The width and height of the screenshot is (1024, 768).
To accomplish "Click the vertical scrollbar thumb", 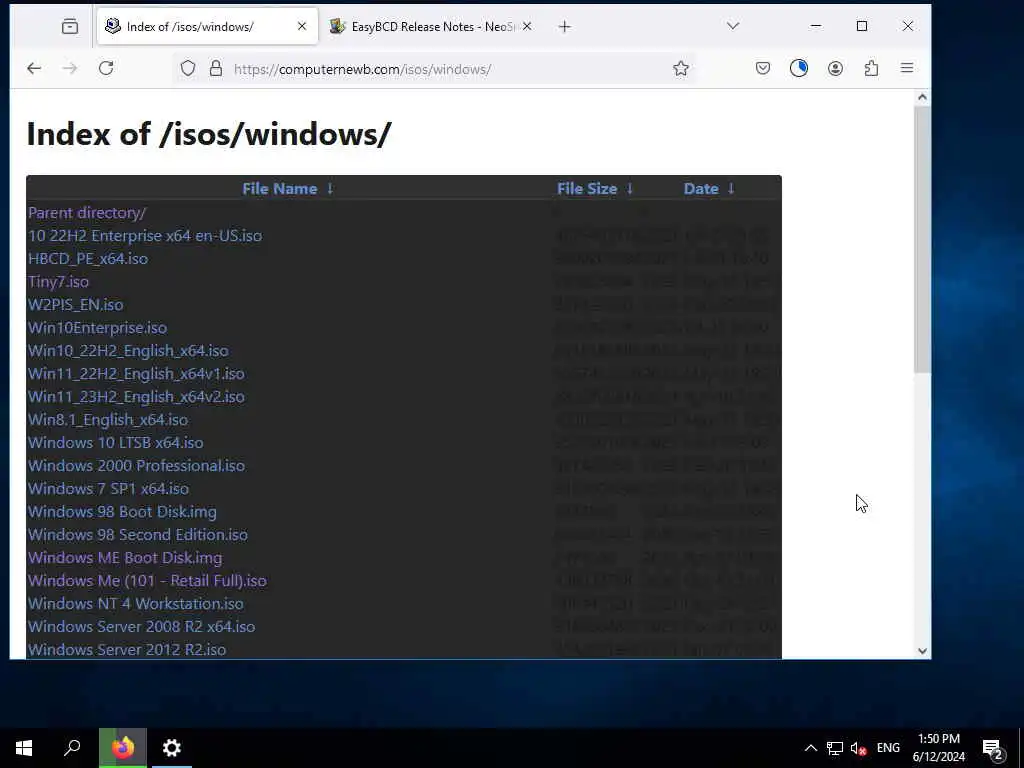I will (x=922, y=240).
